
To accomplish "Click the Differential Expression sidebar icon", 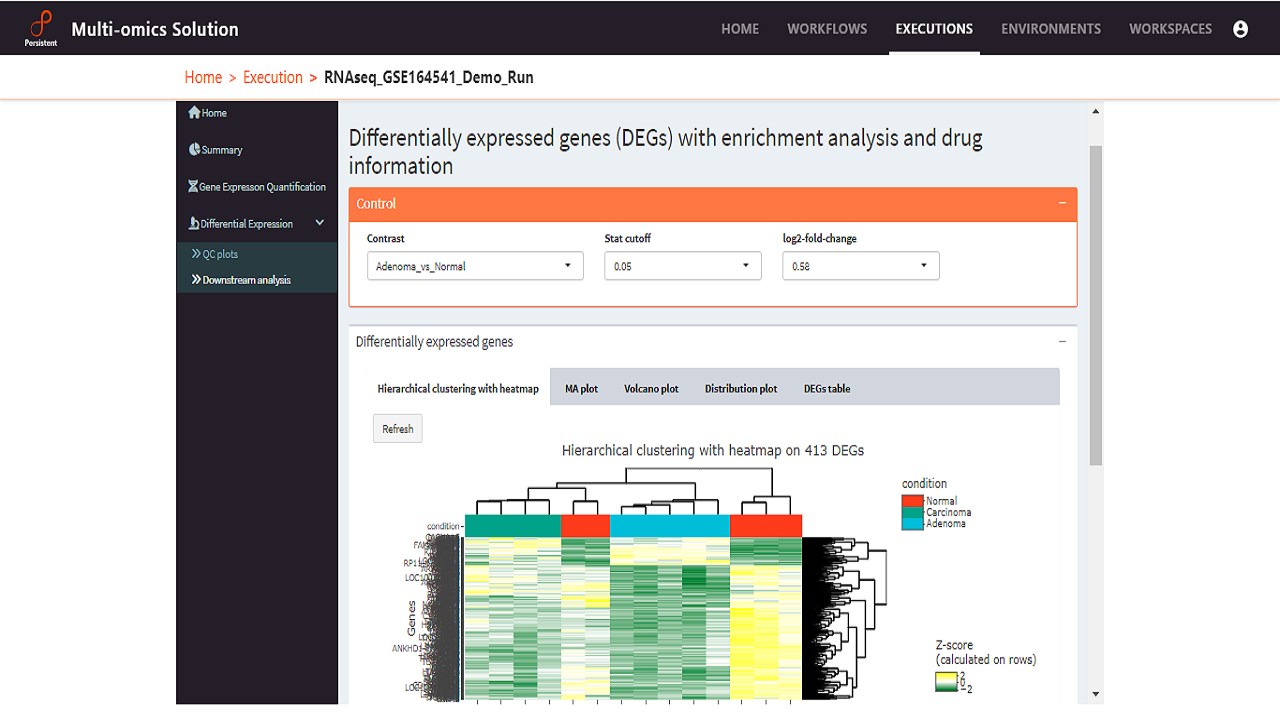I will pyautogui.click(x=194, y=224).
